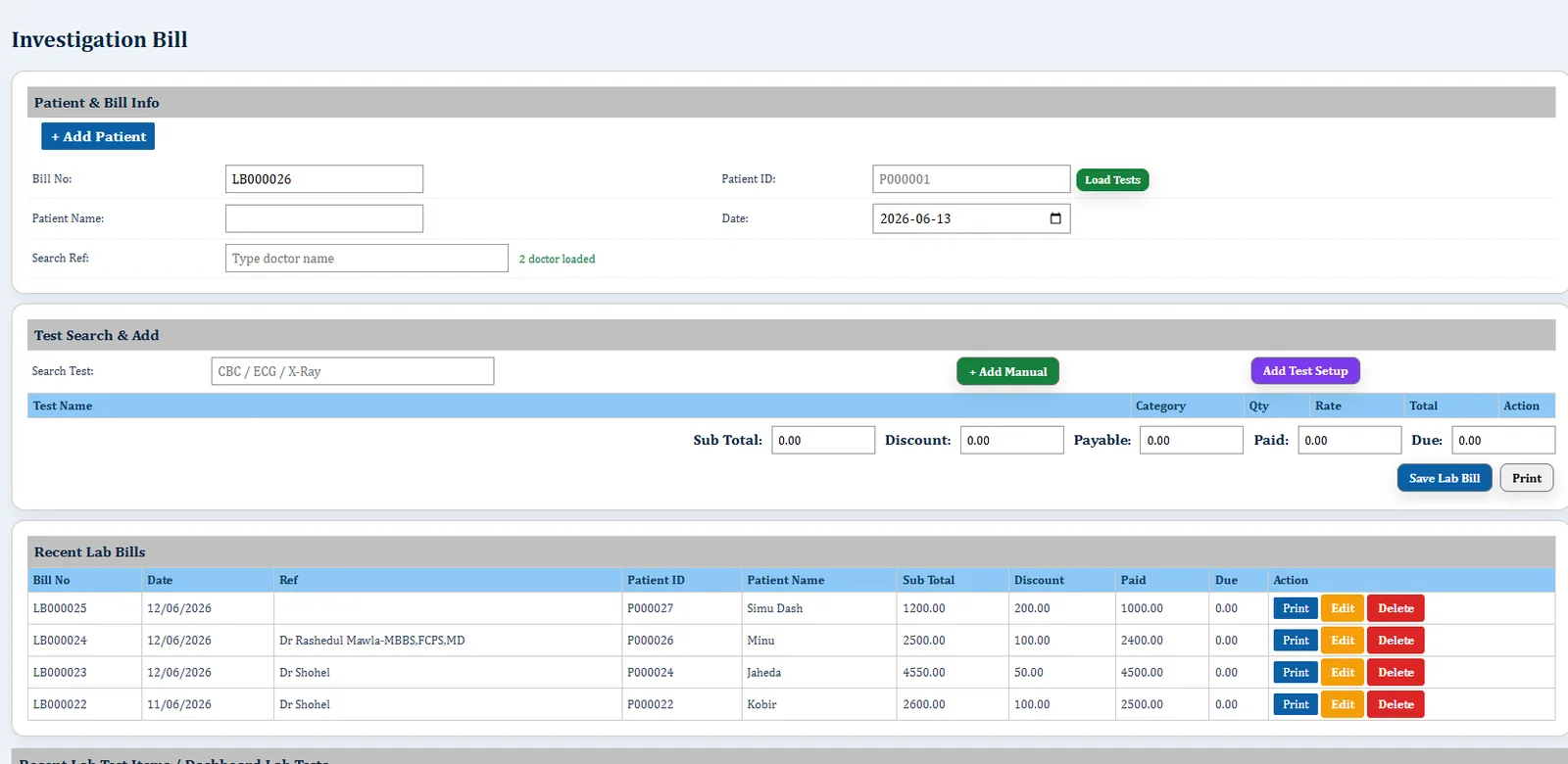
Task: Print bill LB000024
Action: [1296, 641]
